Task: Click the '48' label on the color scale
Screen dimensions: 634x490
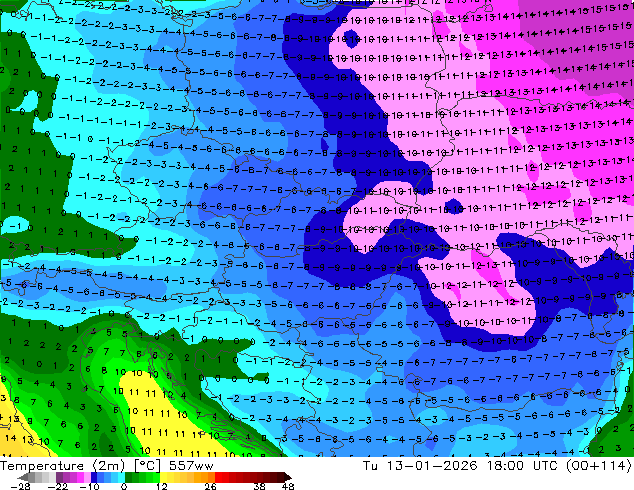Action: (x=288, y=486)
